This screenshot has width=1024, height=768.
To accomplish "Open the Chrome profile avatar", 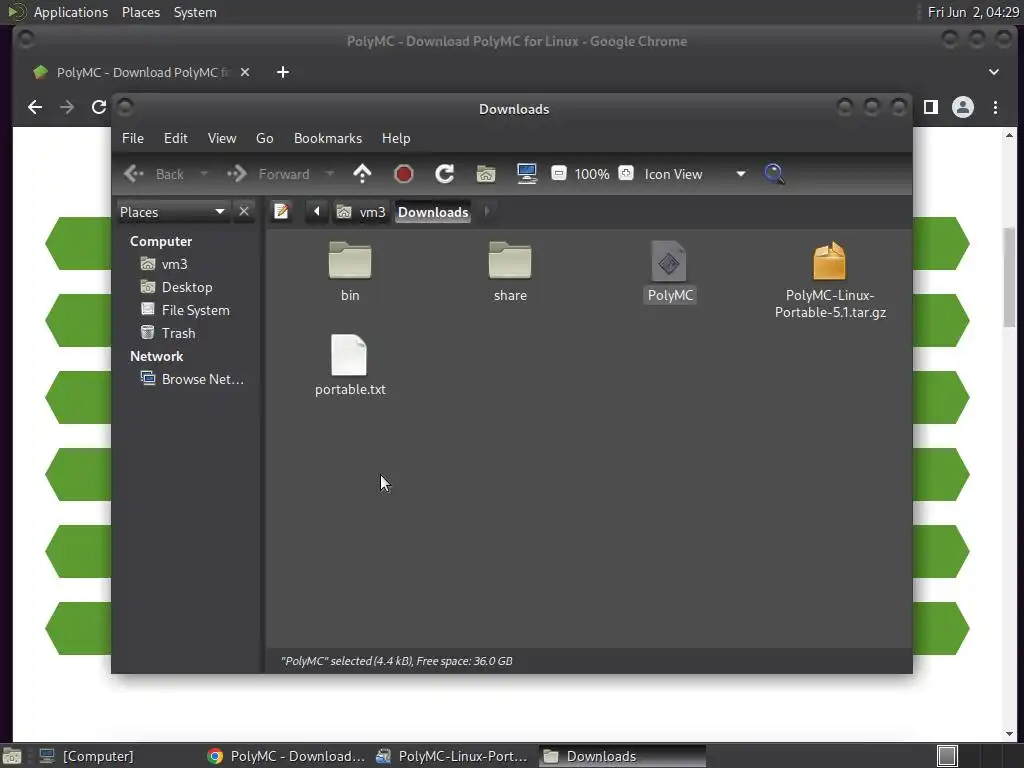I will pyautogui.click(x=963, y=107).
